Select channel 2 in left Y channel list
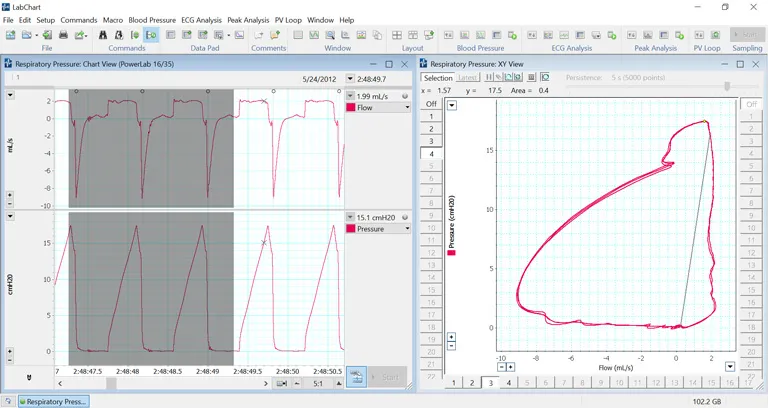Image resolution: width=768 pixels, height=408 pixels. pos(431,129)
